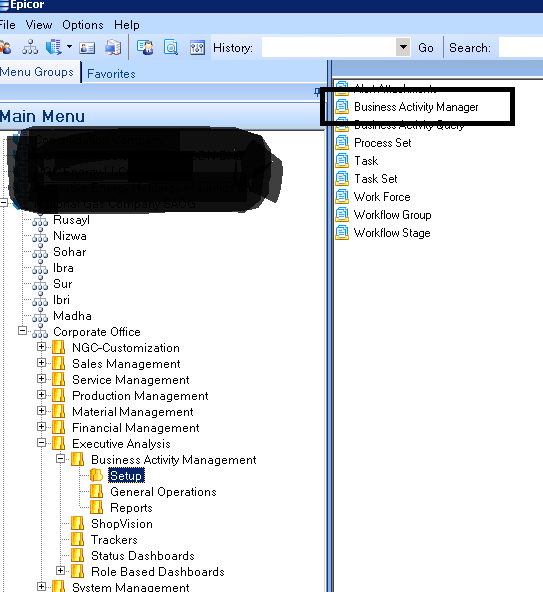Open the History dropdown arrow

pos(403,48)
